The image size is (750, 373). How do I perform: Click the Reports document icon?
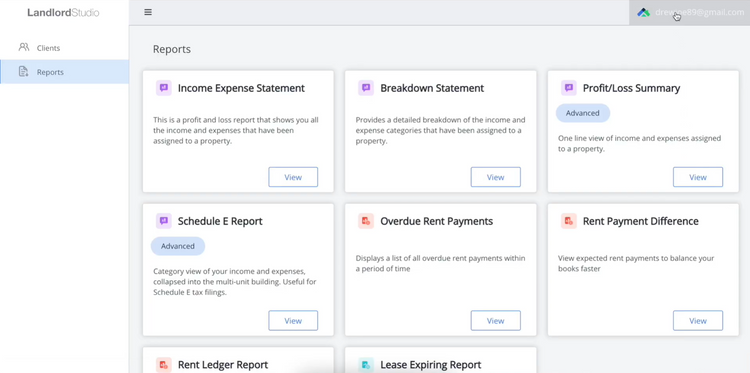point(23,72)
